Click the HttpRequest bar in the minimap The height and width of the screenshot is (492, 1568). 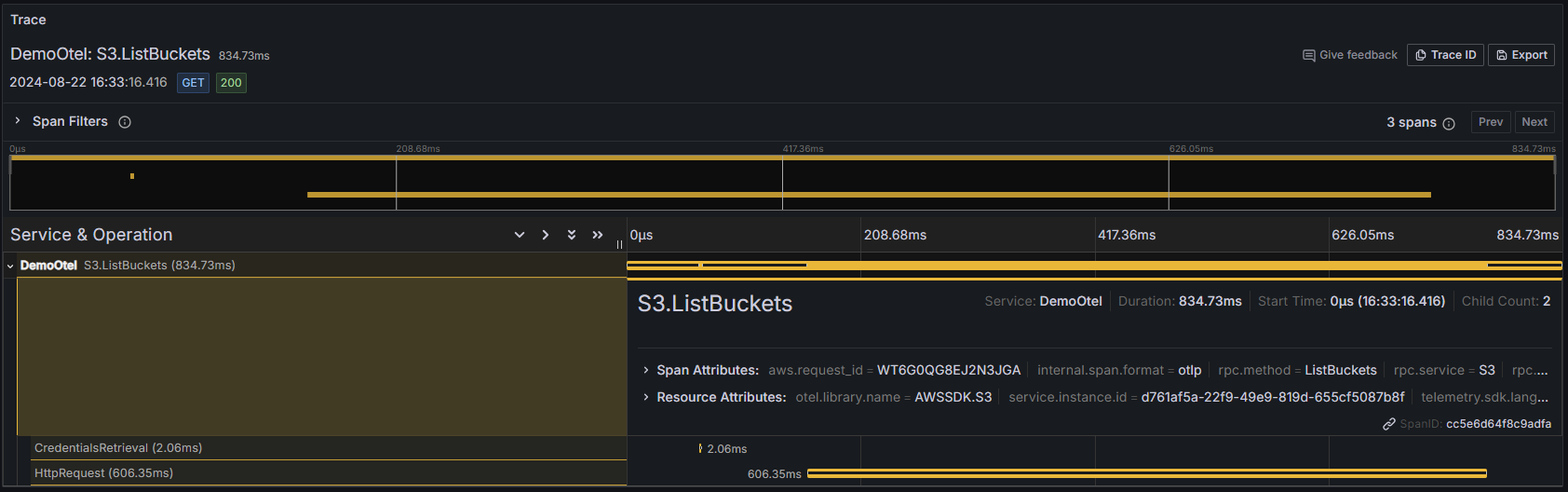coord(869,195)
